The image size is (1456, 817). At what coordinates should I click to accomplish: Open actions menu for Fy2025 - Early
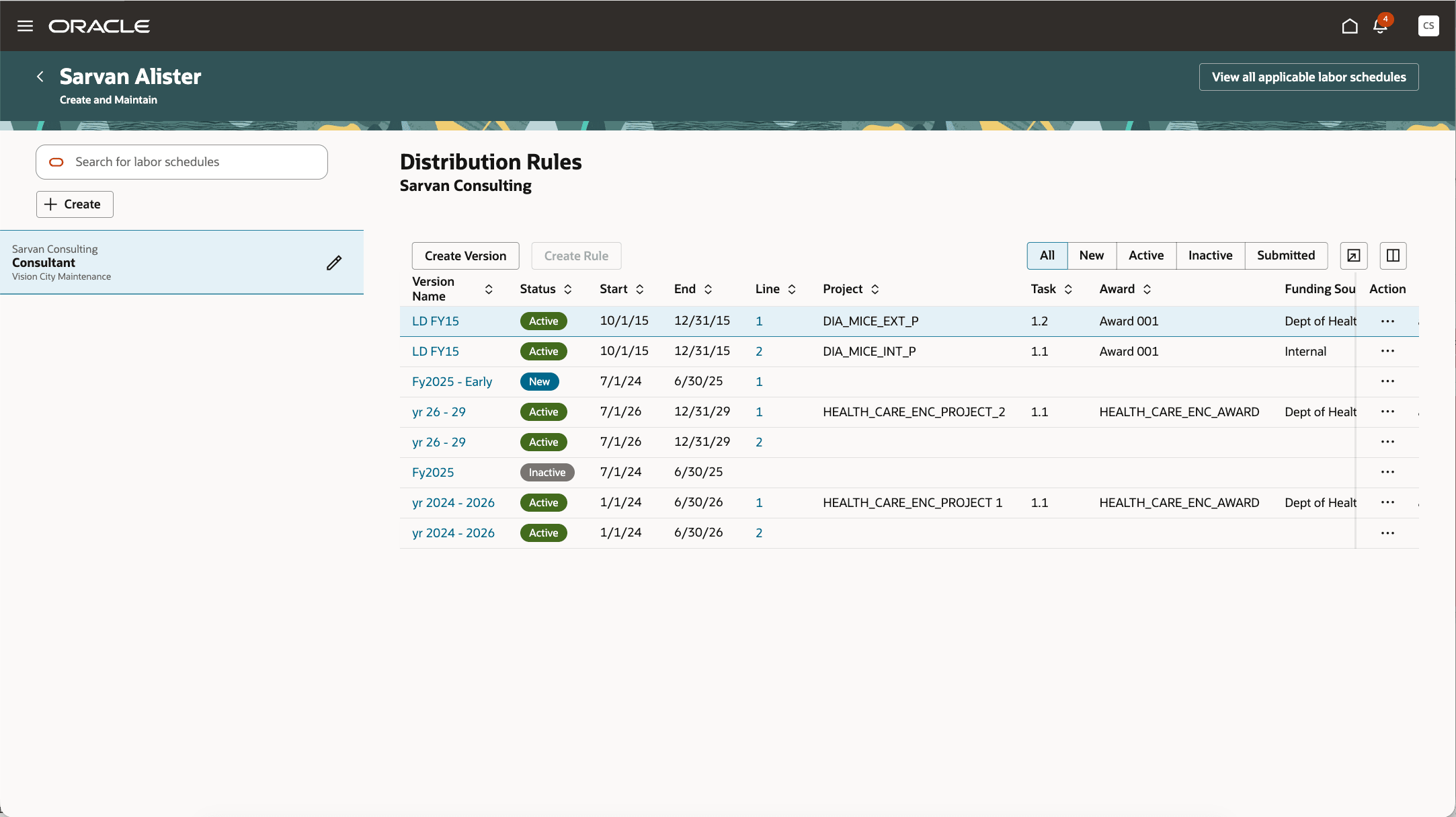click(1387, 381)
